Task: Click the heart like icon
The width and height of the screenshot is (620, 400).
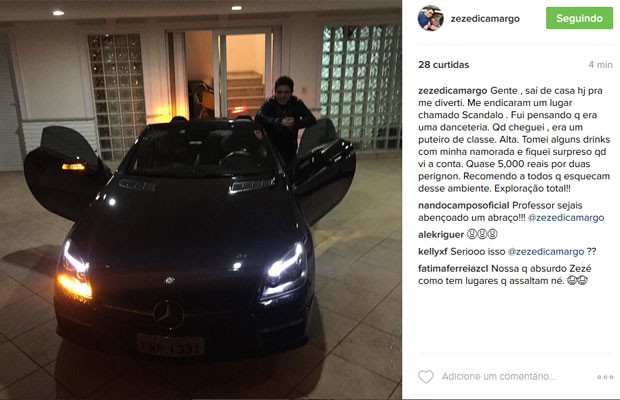Action: [426, 377]
